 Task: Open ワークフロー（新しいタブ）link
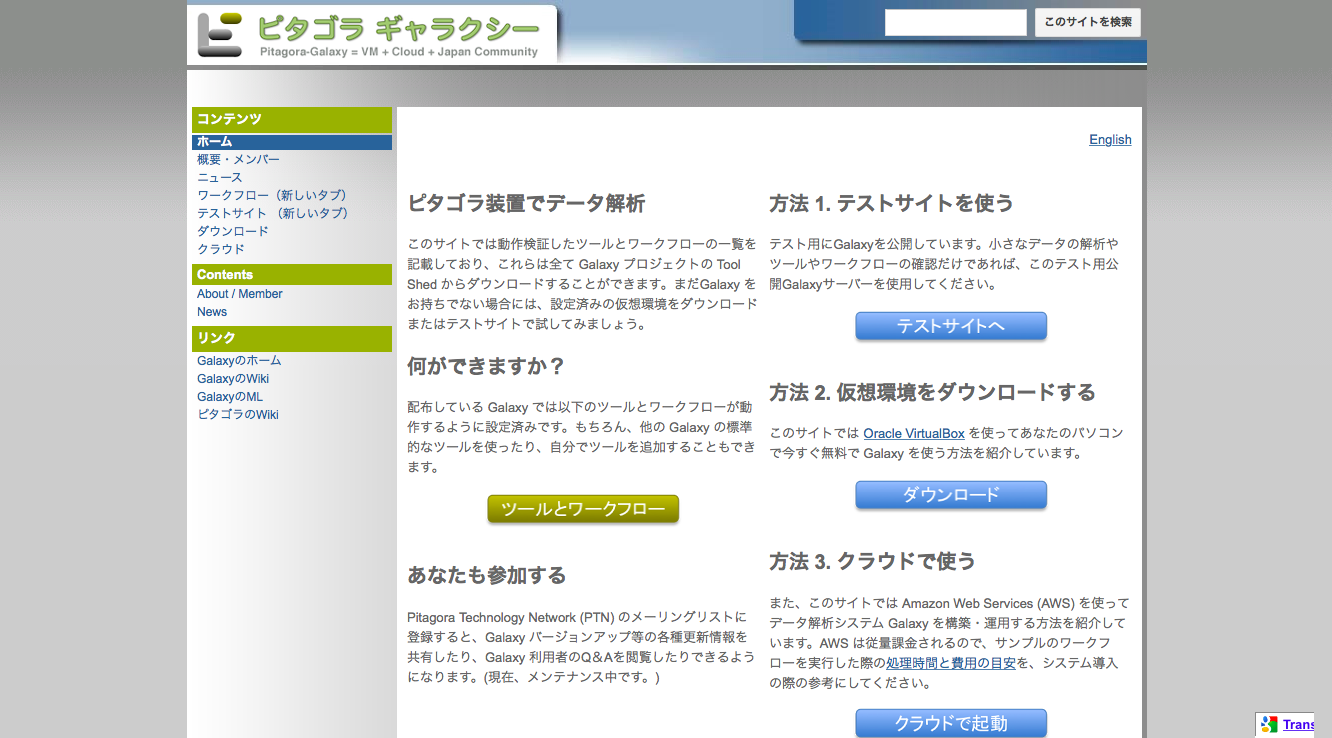(x=272, y=196)
